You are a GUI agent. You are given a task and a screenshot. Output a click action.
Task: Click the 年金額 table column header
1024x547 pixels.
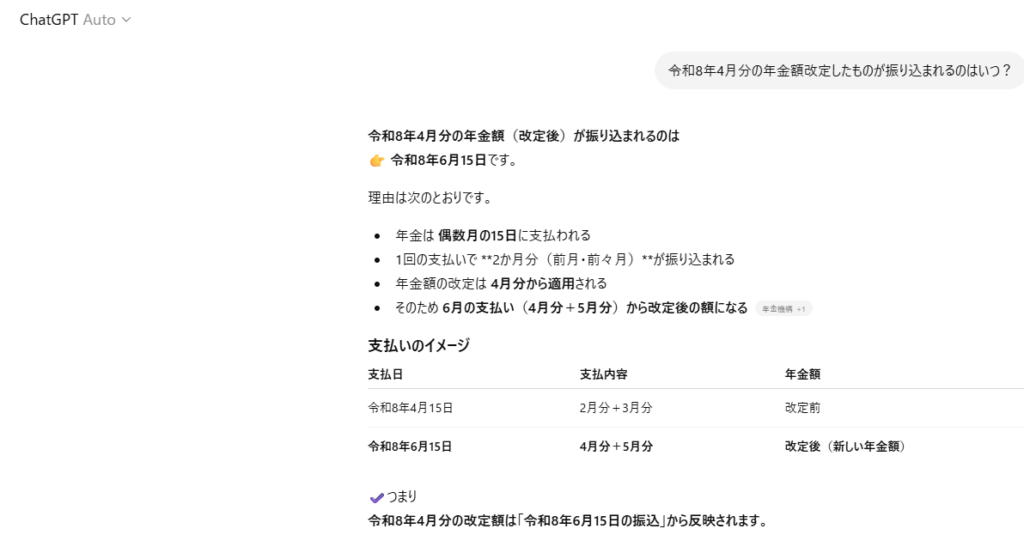803,374
